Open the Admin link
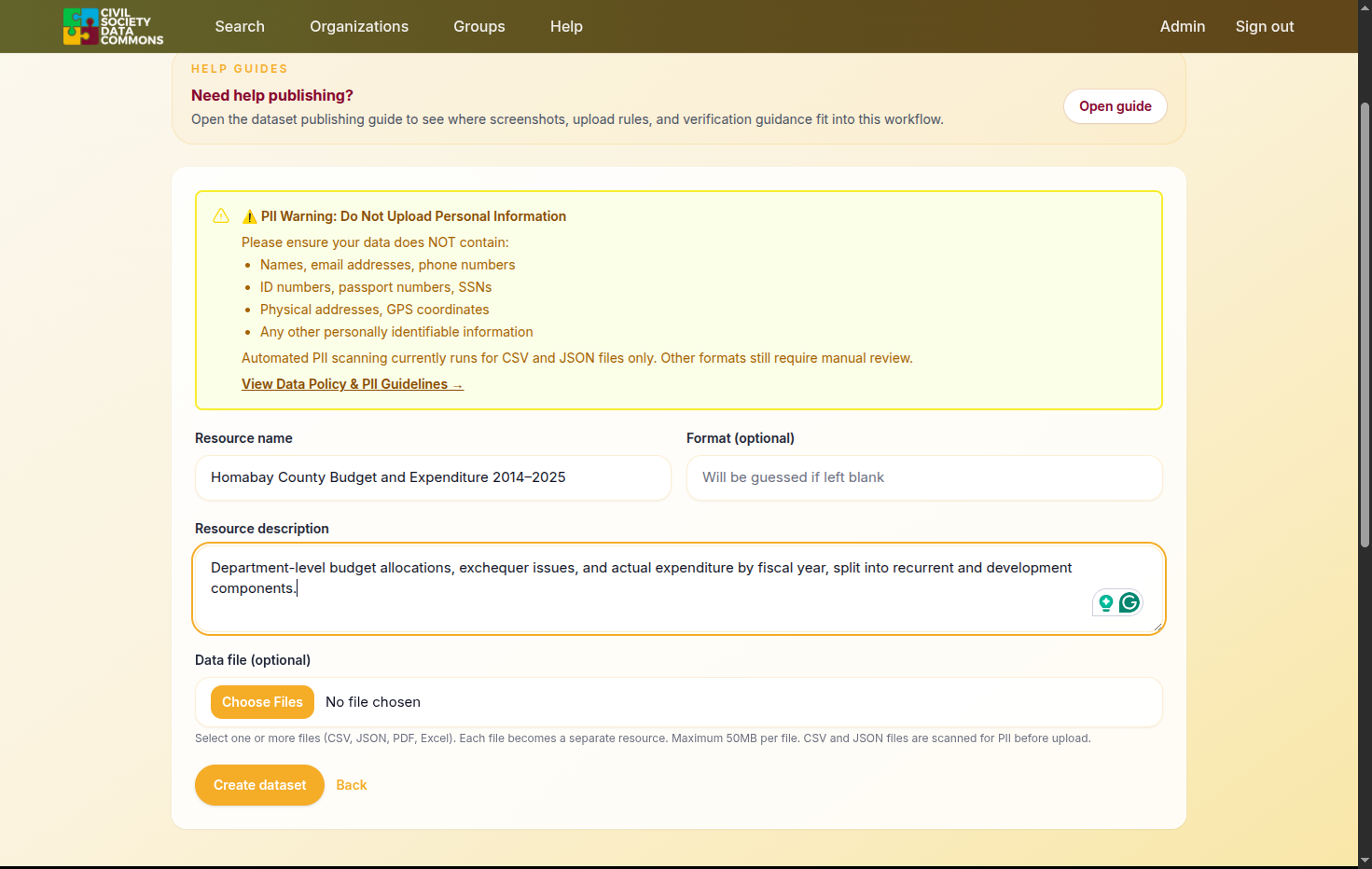The image size is (1372, 869). [x=1183, y=26]
